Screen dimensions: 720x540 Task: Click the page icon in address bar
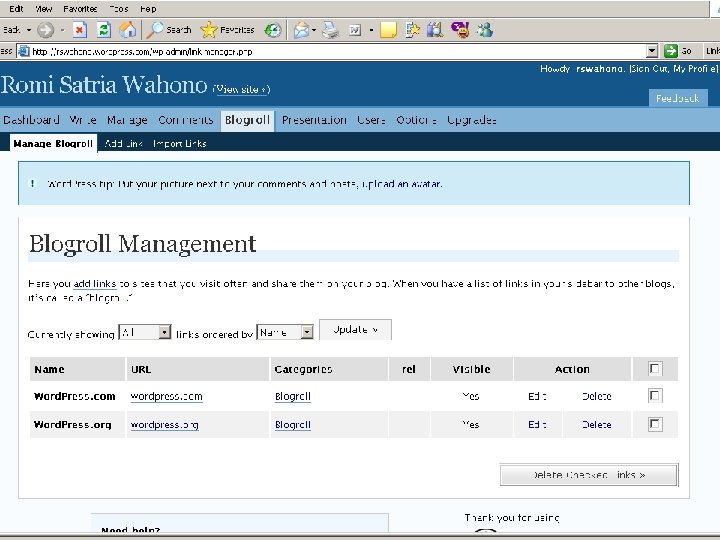(x=24, y=51)
